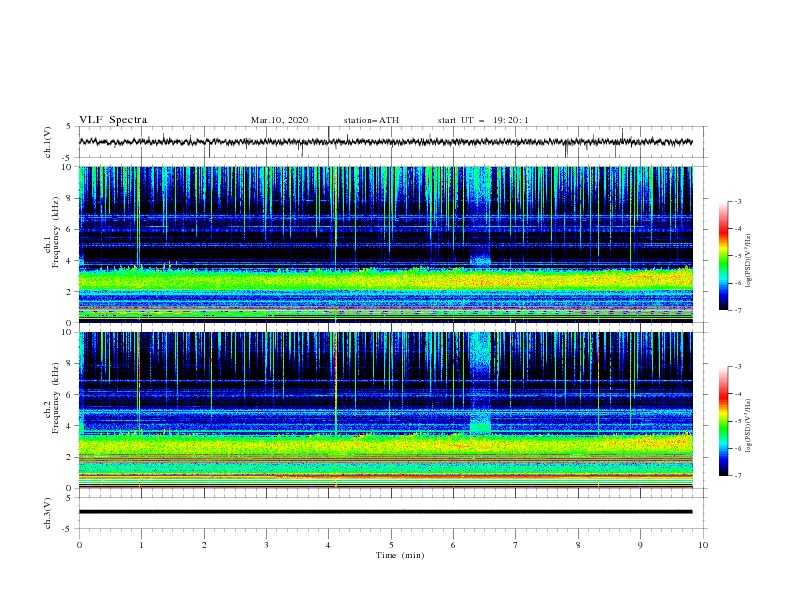Click time axis tick label "10"
The height and width of the screenshot is (612, 792).
click(x=703, y=545)
